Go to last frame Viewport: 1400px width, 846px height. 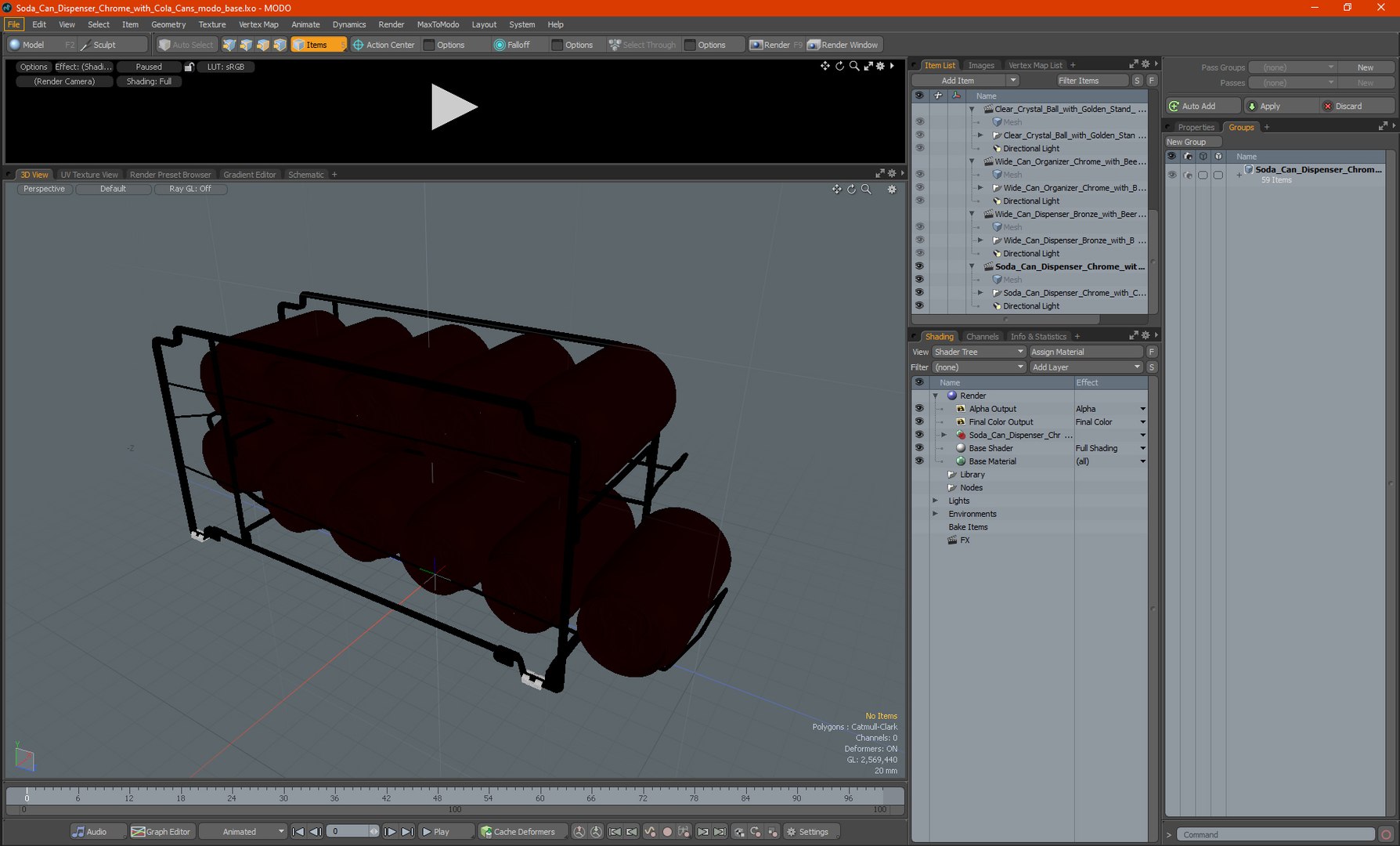(x=407, y=831)
